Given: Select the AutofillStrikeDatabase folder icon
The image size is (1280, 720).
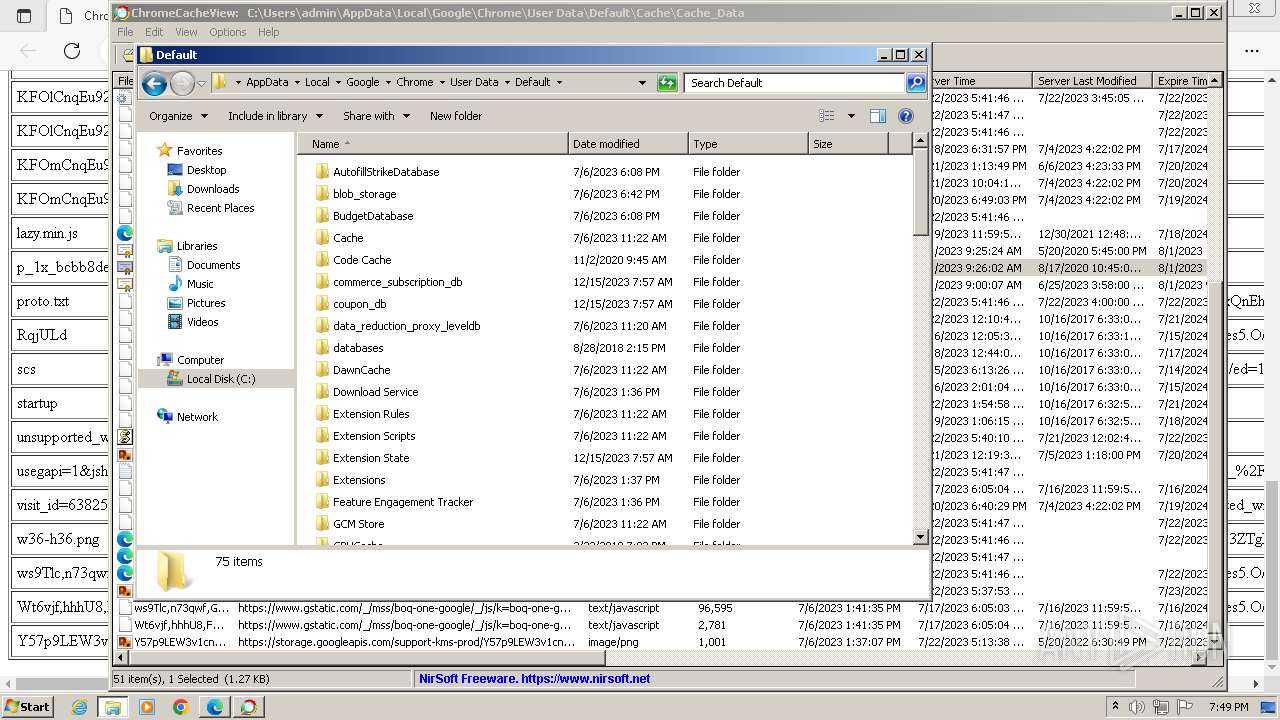Looking at the screenshot, I should 322,172.
